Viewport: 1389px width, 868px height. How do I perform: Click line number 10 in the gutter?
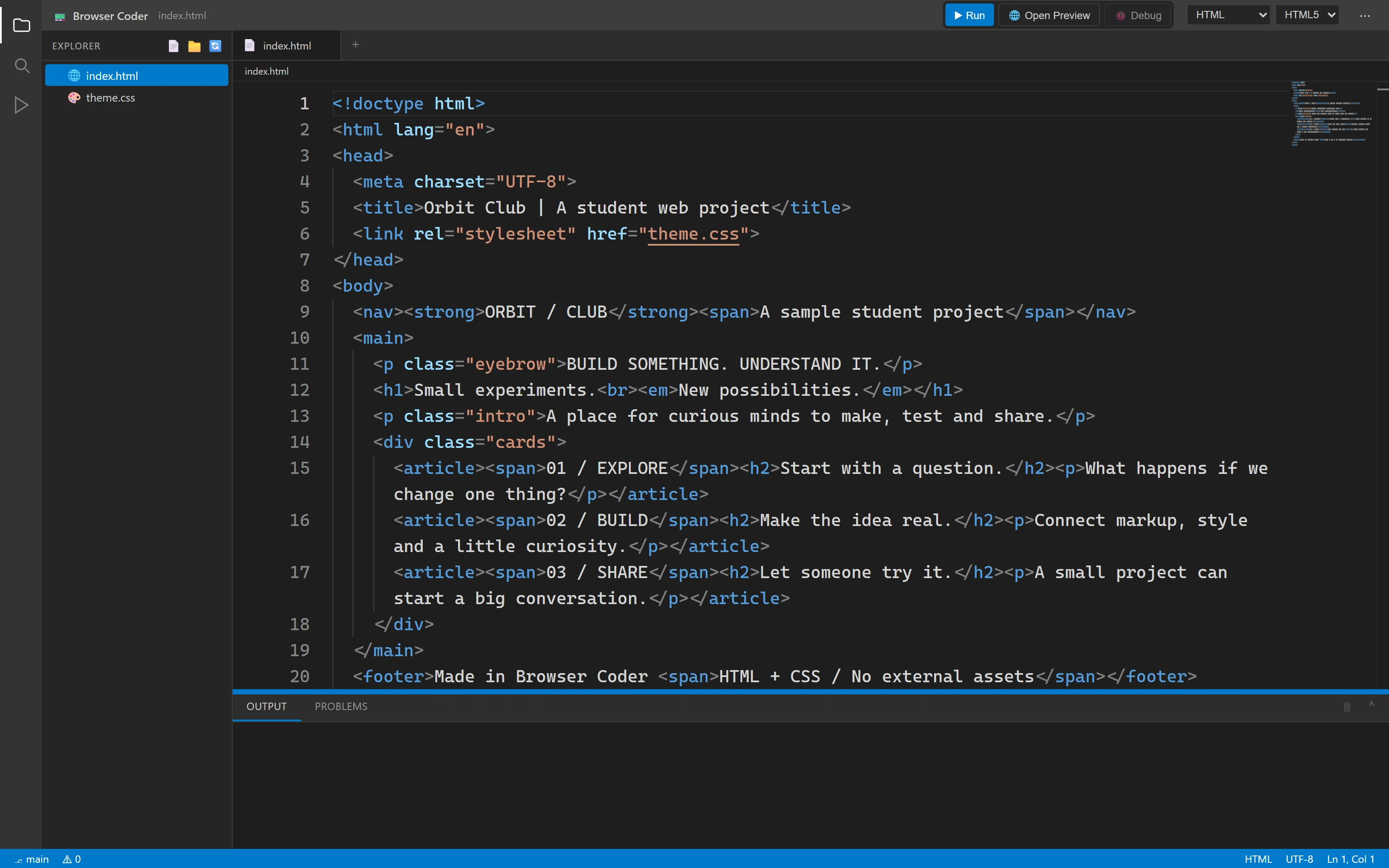(299, 338)
